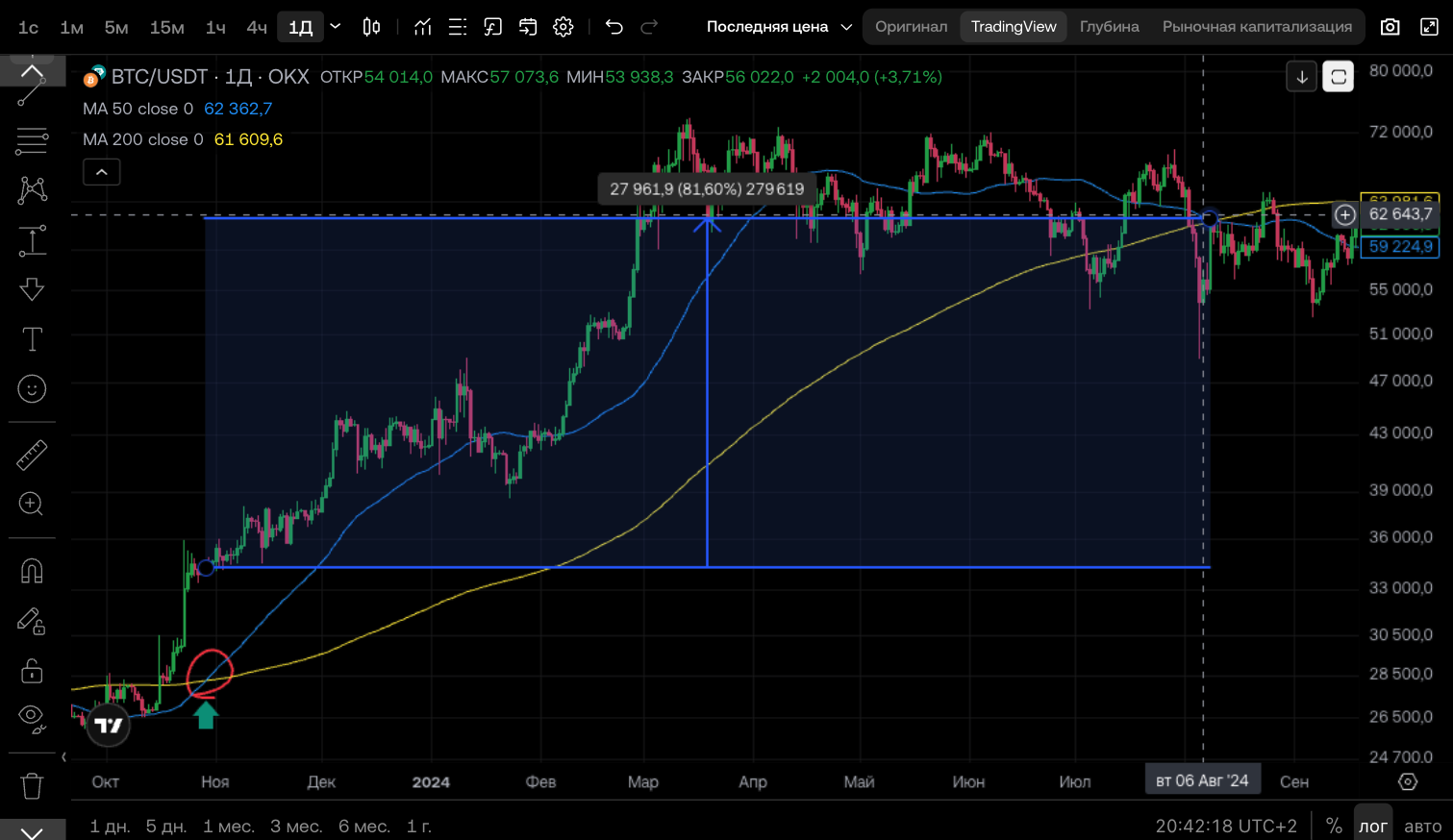Viewport: 1453px width, 840px height.
Task: Take a chart snapshot with the camera icon
Action: pyautogui.click(x=1390, y=27)
